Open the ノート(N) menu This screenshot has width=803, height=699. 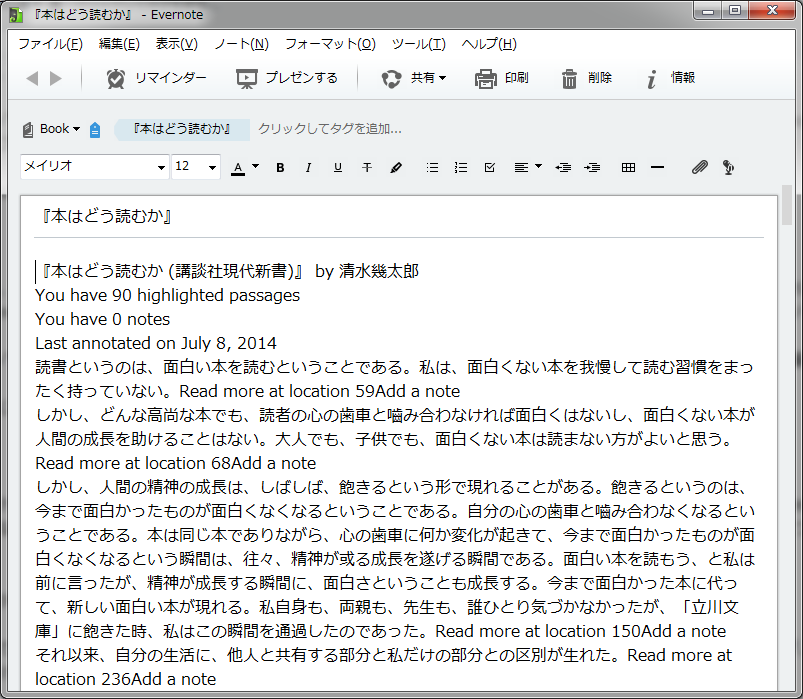tap(242, 45)
